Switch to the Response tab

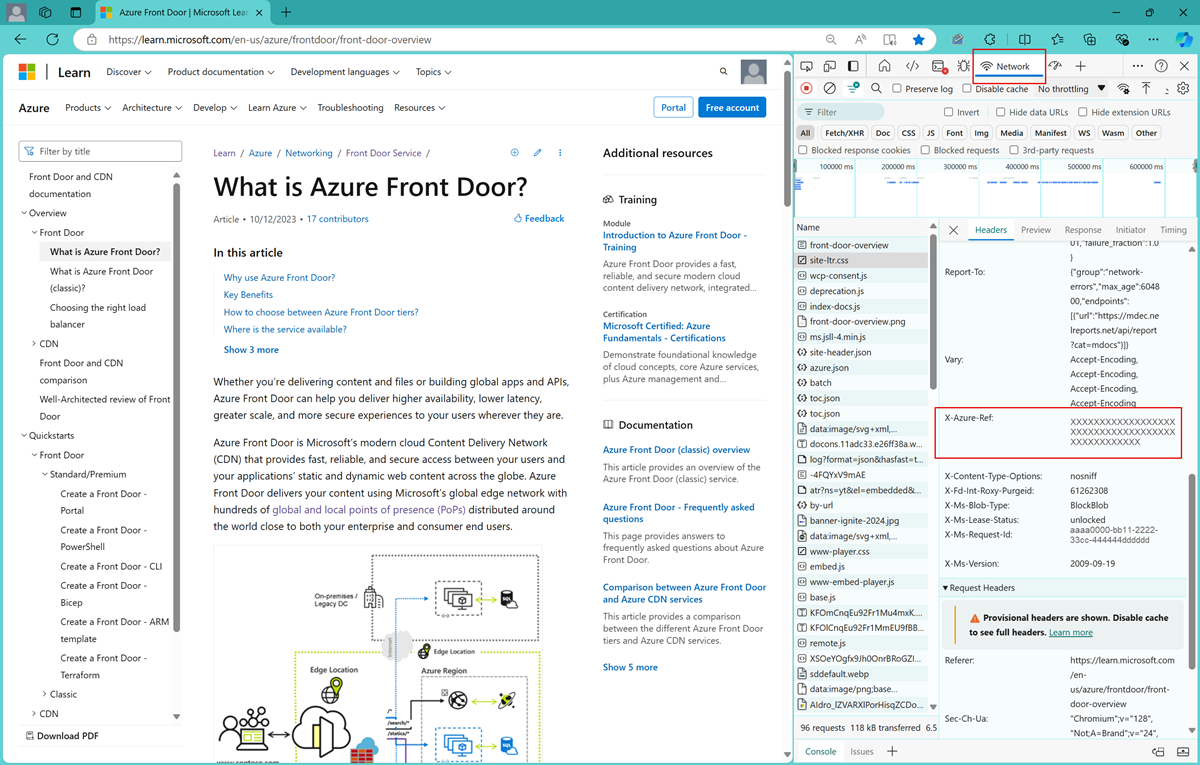[1083, 229]
